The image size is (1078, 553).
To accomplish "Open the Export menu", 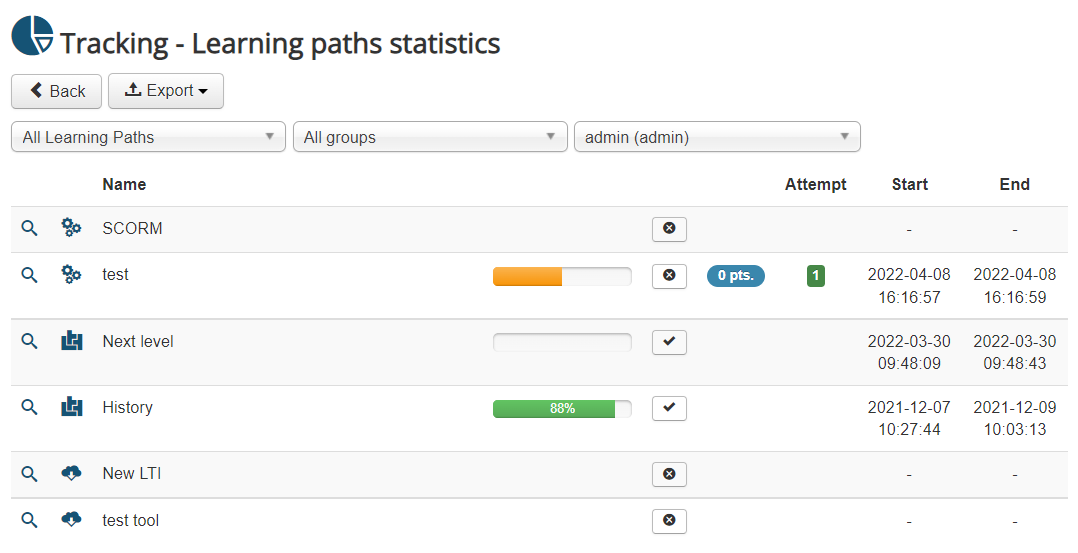I will (166, 91).
